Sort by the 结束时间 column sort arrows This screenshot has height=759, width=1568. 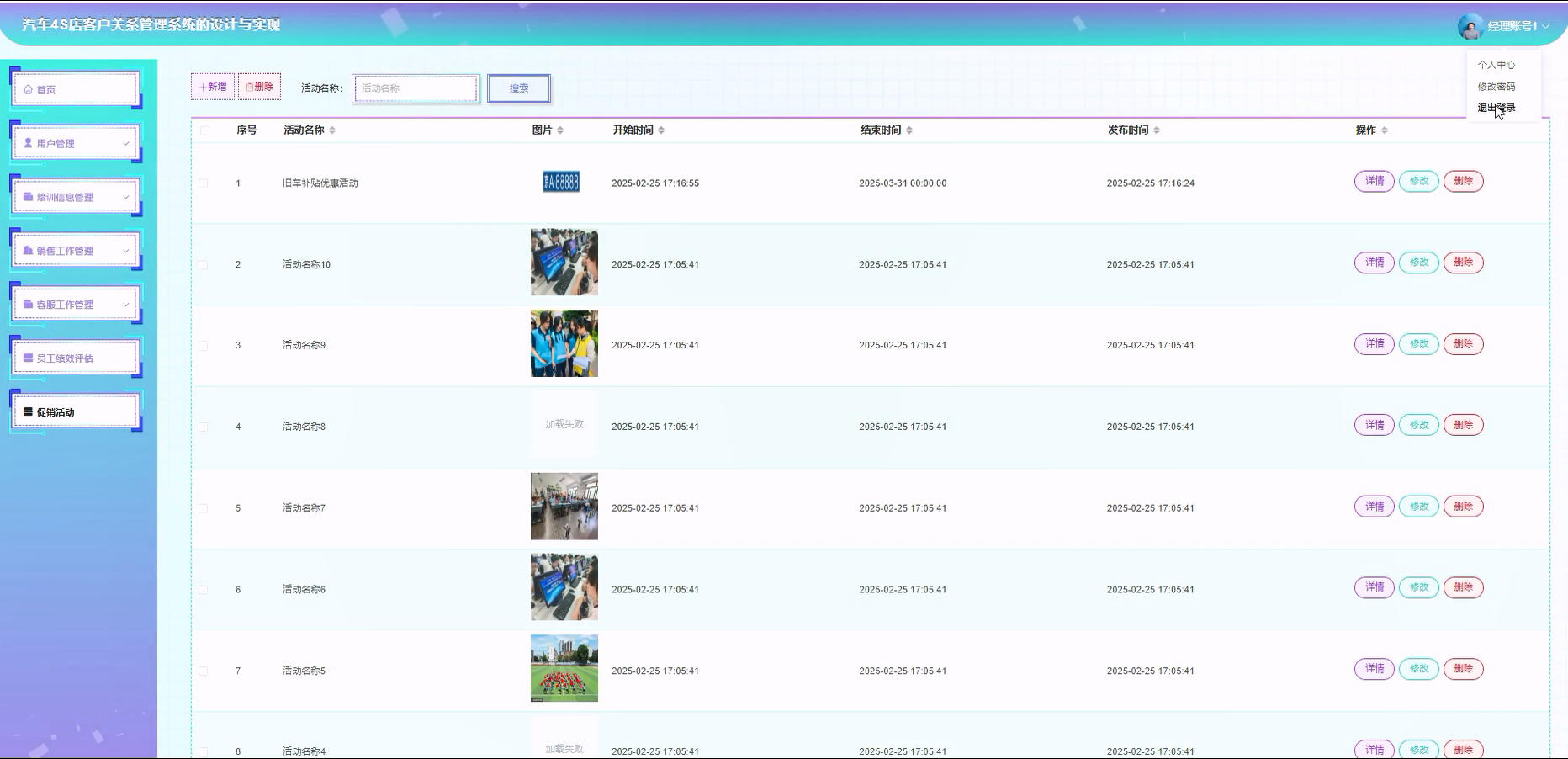[x=909, y=130]
